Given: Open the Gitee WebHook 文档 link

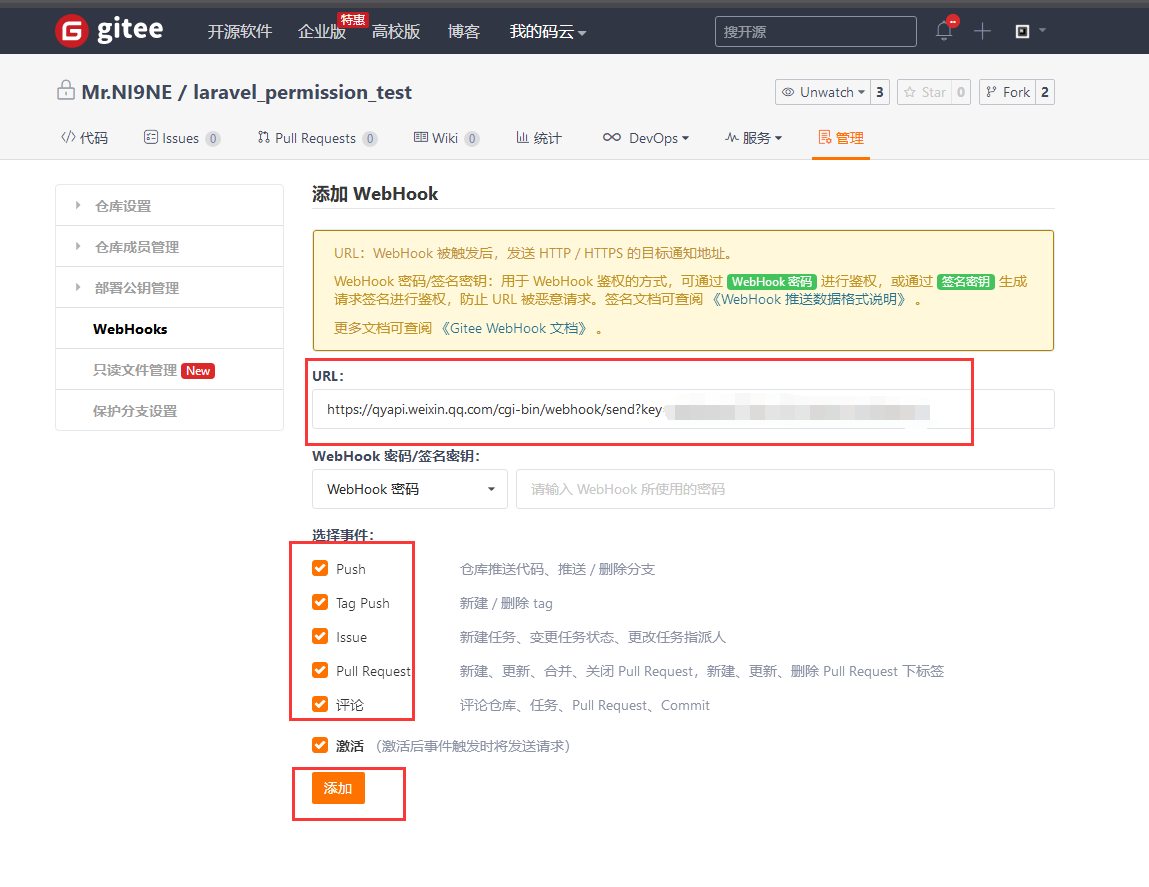Looking at the screenshot, I should click(x=514, y=328).
